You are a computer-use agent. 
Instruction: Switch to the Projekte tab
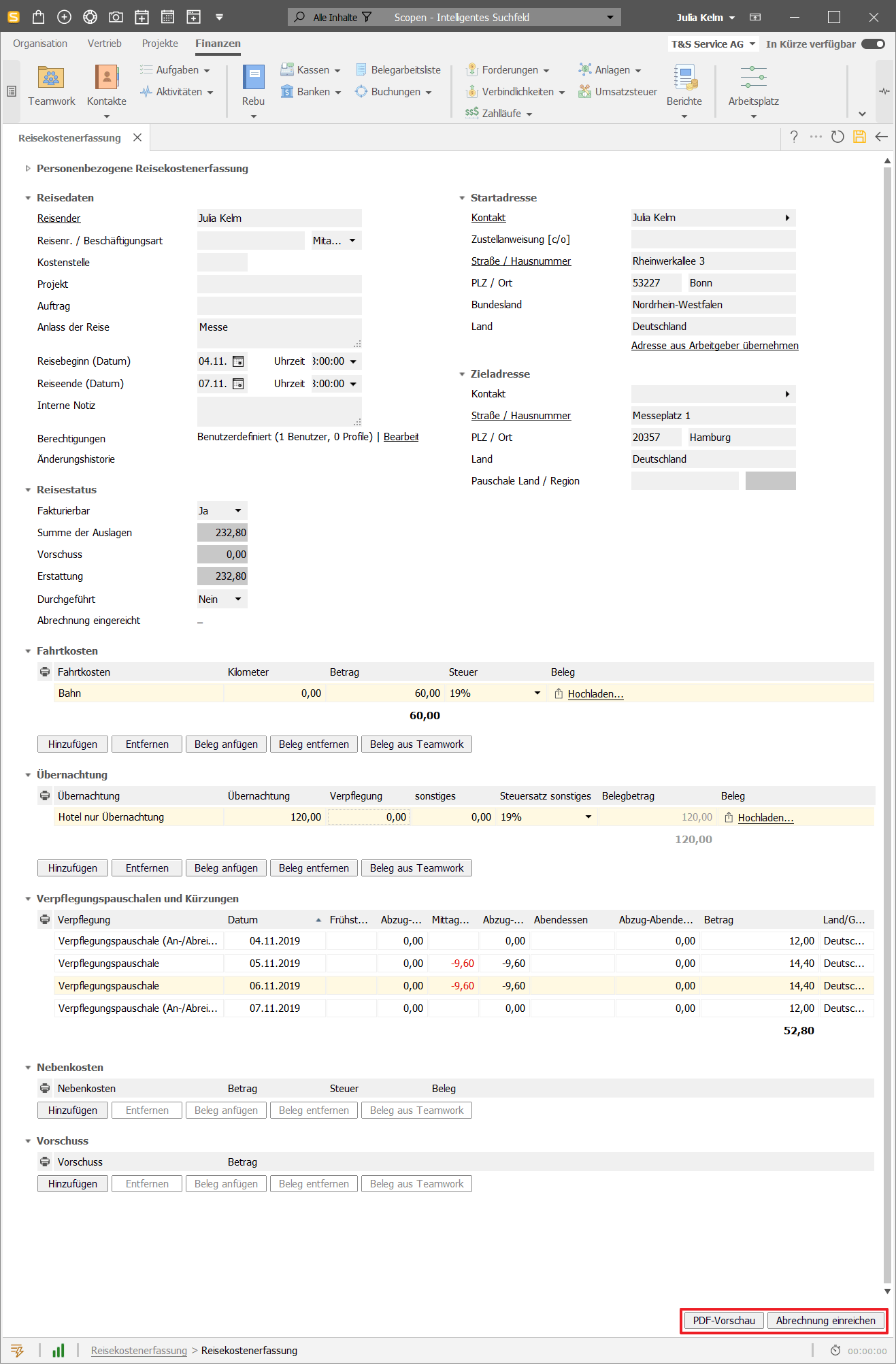[x=160, y=44]
